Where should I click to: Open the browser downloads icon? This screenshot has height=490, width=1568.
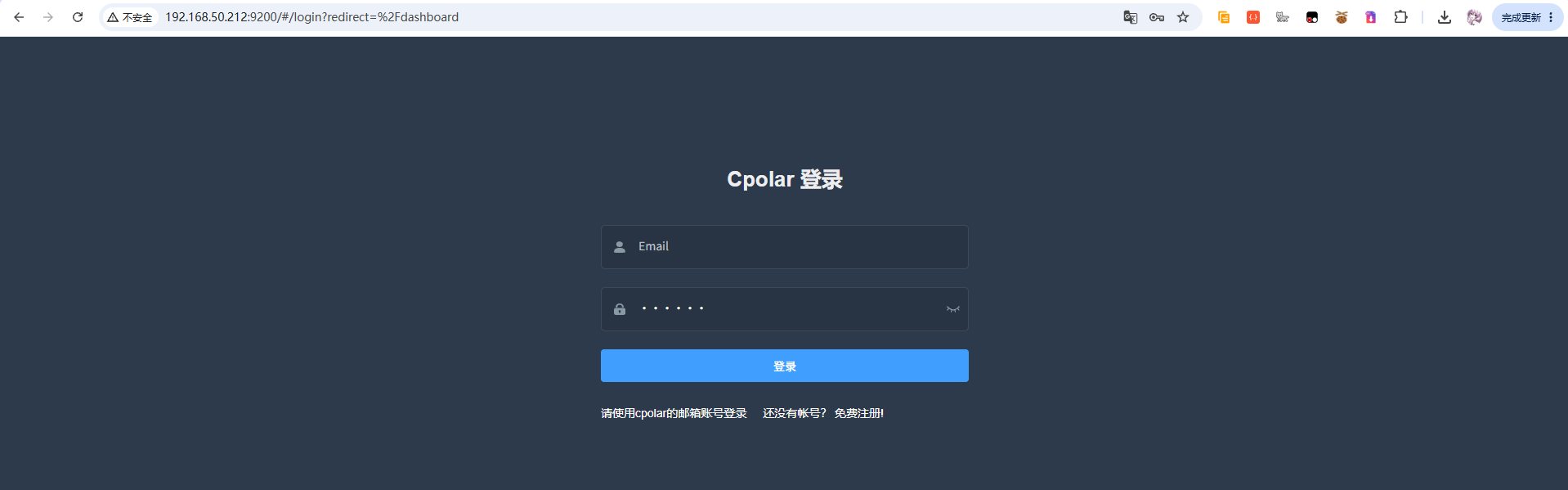point(1445,17)
